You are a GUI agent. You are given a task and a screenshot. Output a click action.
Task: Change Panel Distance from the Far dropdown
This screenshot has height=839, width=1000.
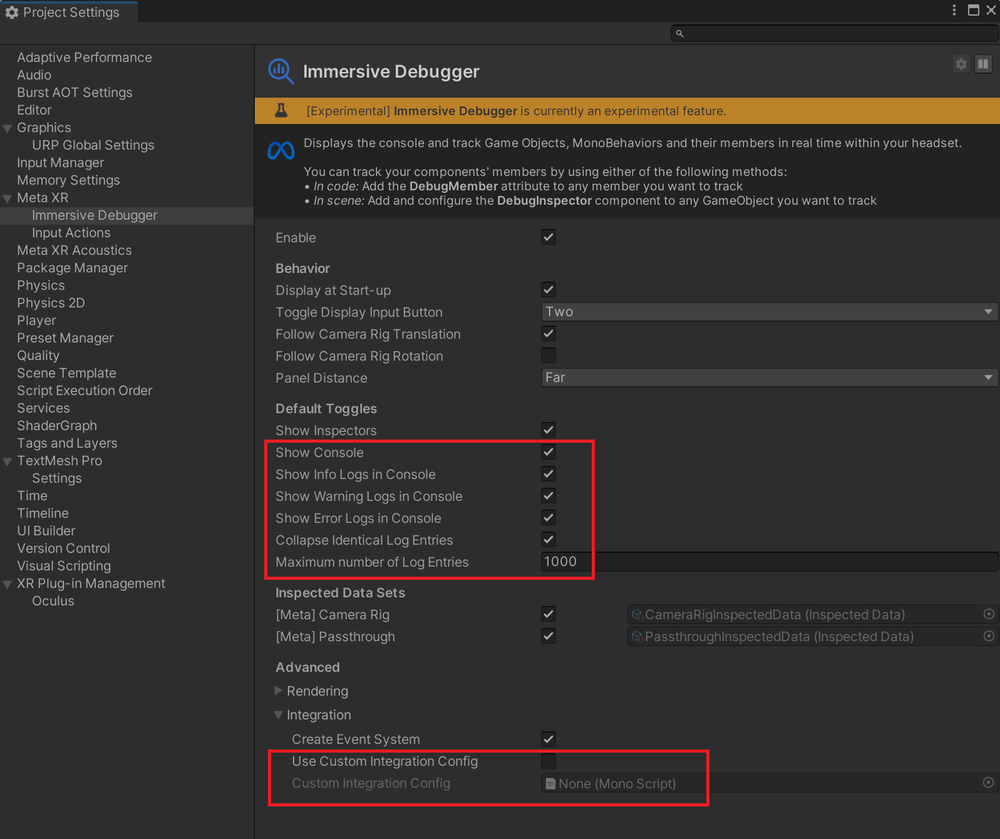coord(768,377)
